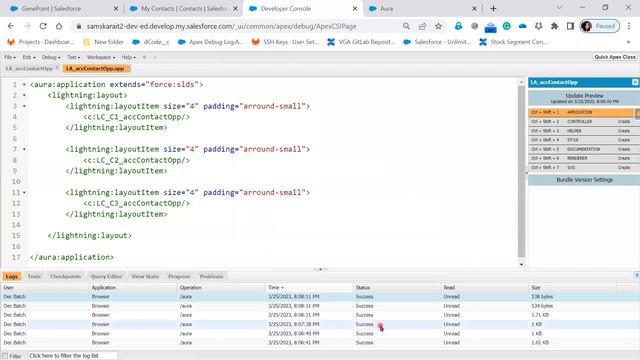The width and height of the screenshot is (640, 360).
Task: Open the tab search chevron in title bar
Action: (x=559, y=8)
